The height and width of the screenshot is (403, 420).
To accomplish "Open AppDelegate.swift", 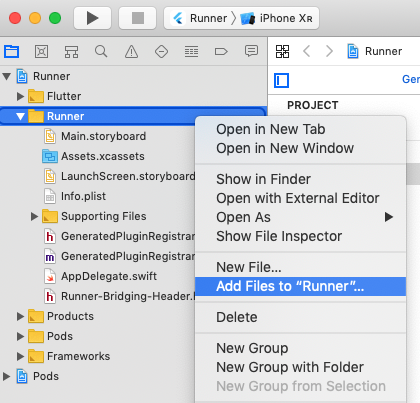I will 100,276.
